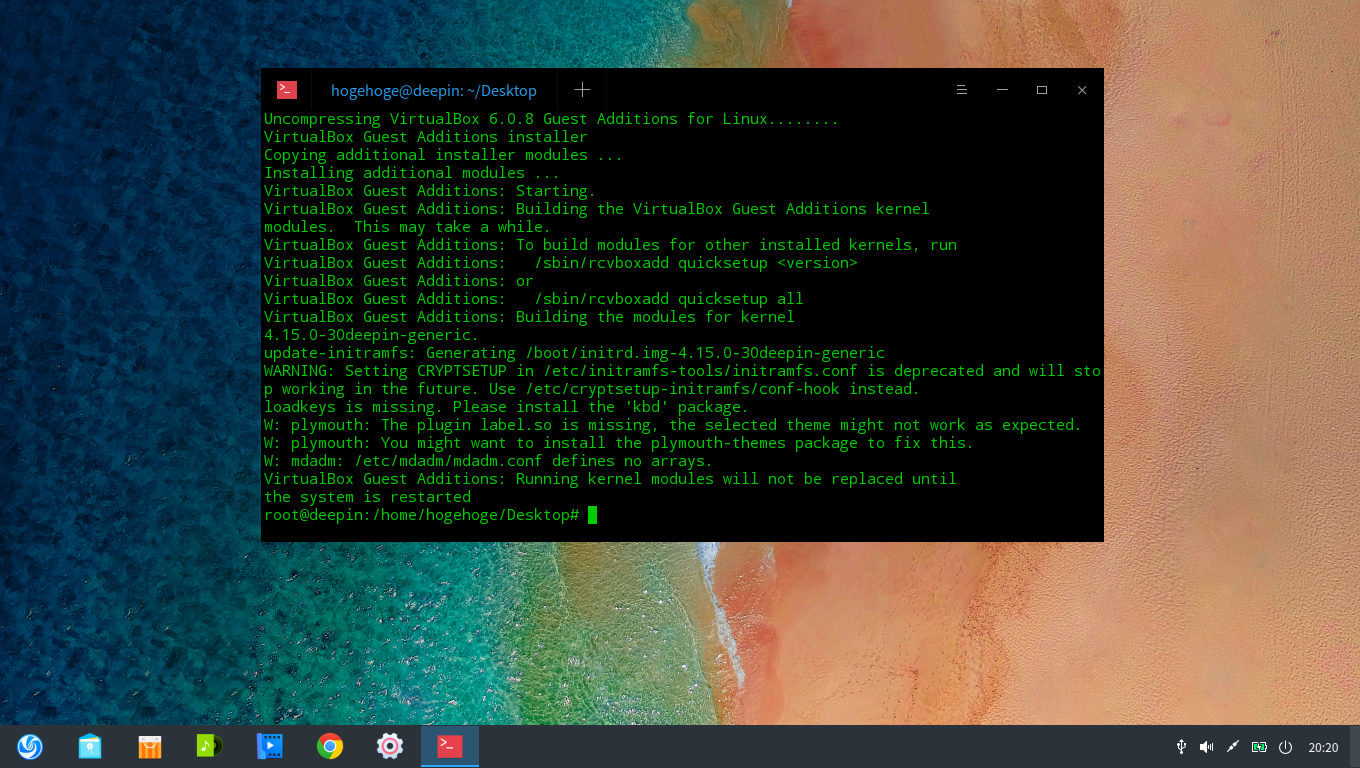Open Google Chrome from the dock
Image resolution: width=1360 pixels, height=768 pixels.
point(330,746)
